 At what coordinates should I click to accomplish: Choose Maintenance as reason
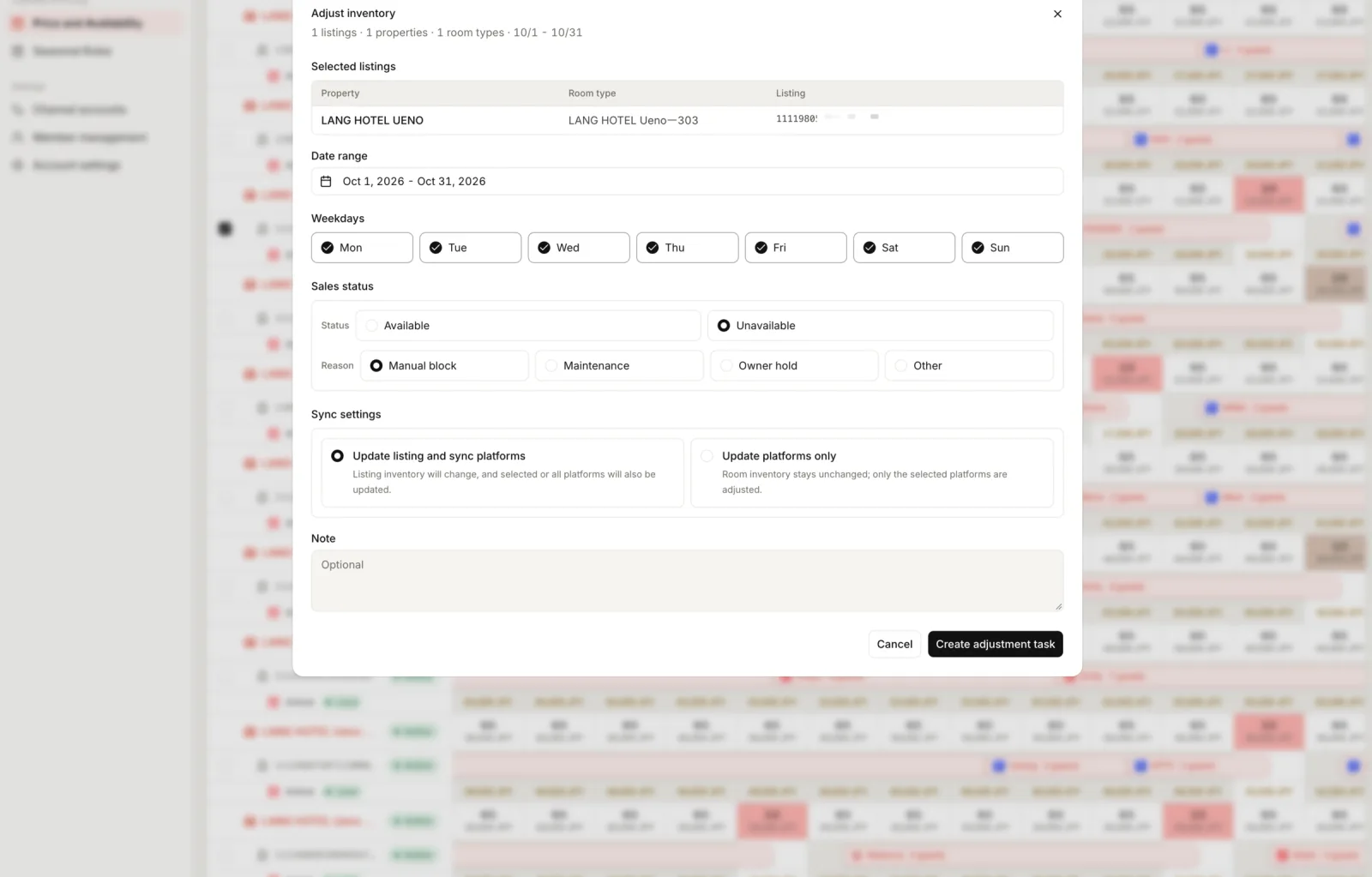point(619,366)
